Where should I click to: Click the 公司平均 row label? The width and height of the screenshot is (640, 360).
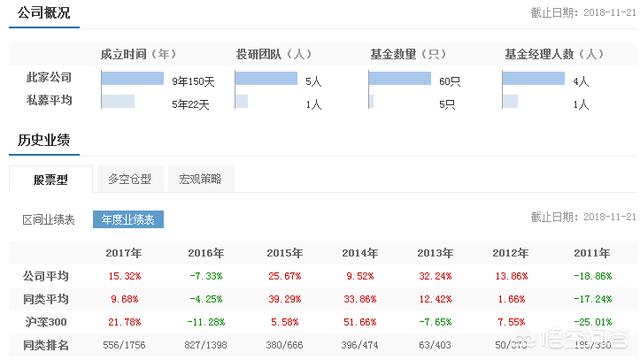coord(46,276)
